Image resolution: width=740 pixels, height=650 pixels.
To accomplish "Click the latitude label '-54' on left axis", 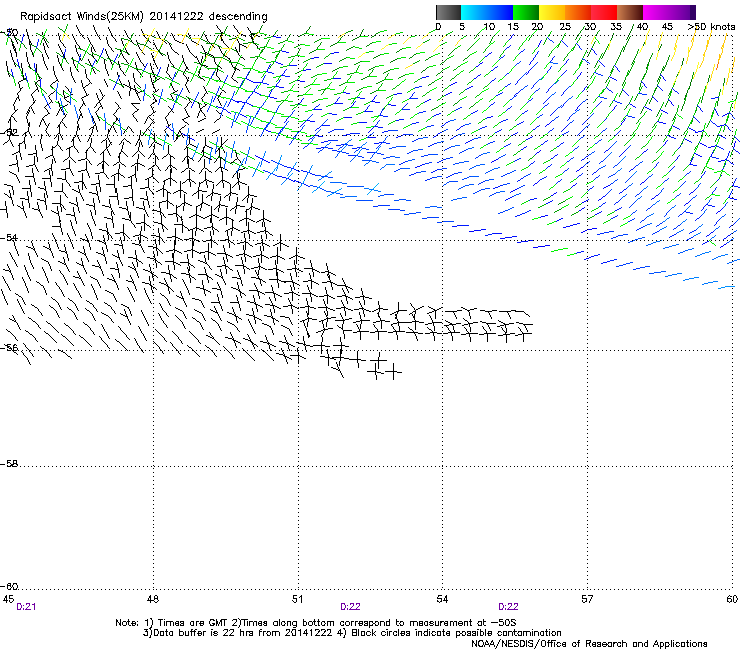I will 9,237.
